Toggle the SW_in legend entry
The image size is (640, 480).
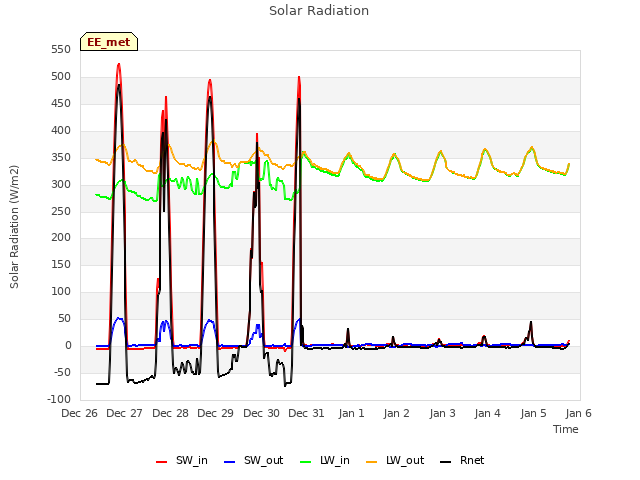click(182, 460)
